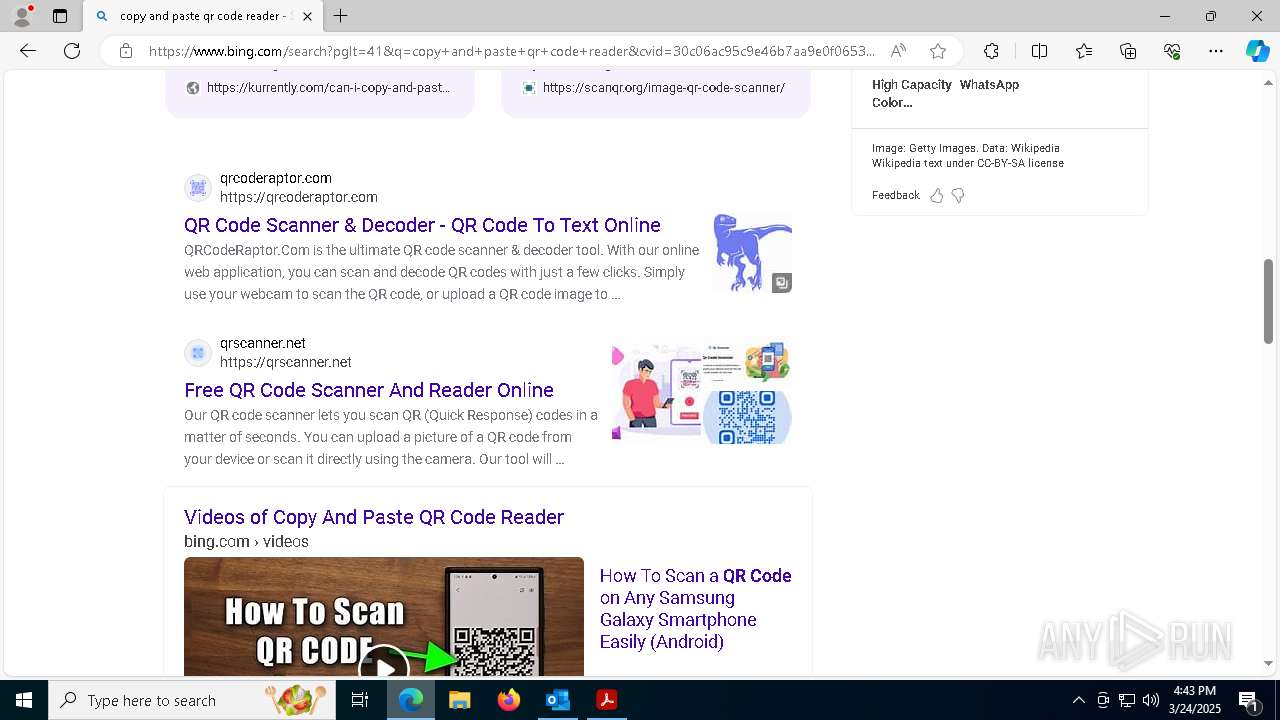Open Outlook from taskbar
The image size is (1280, 720).
[x=557, y=700]
